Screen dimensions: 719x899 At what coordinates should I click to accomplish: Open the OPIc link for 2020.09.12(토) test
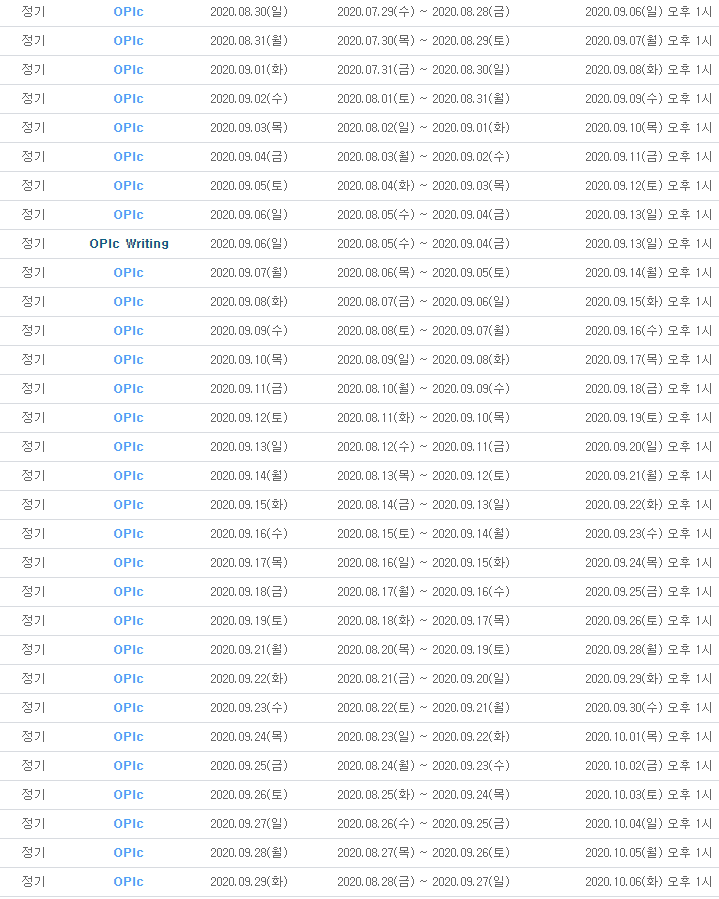pyautogui.click(x=128, y=418)
